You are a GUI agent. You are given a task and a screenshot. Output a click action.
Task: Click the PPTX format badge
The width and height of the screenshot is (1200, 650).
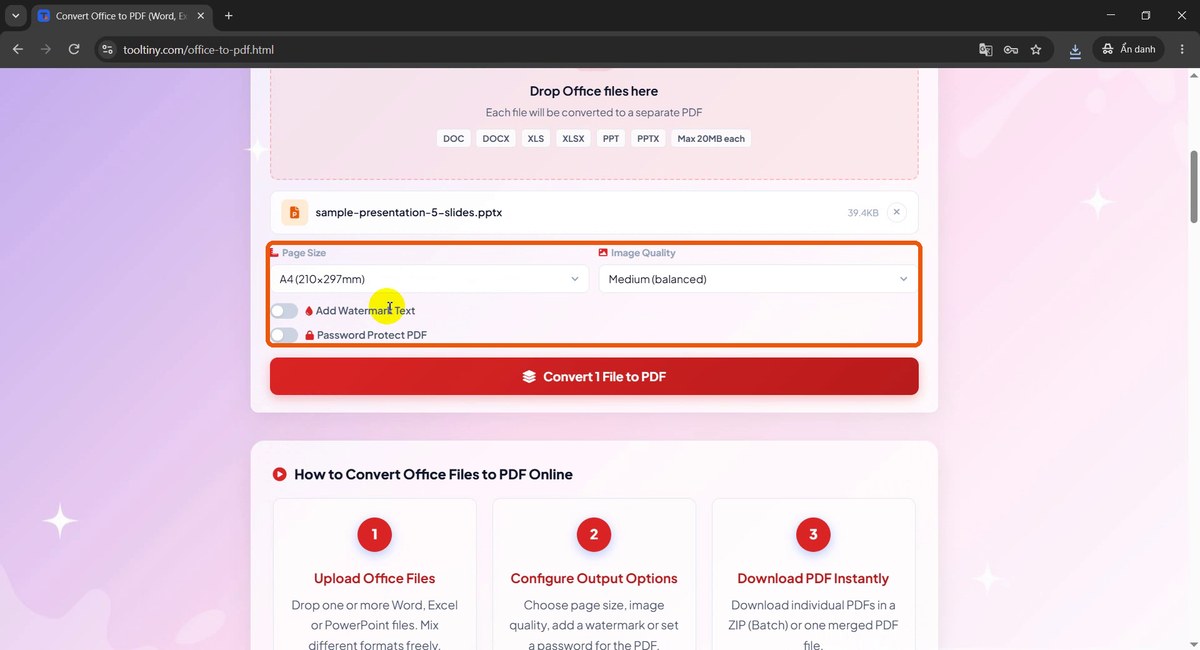point(648,139)
